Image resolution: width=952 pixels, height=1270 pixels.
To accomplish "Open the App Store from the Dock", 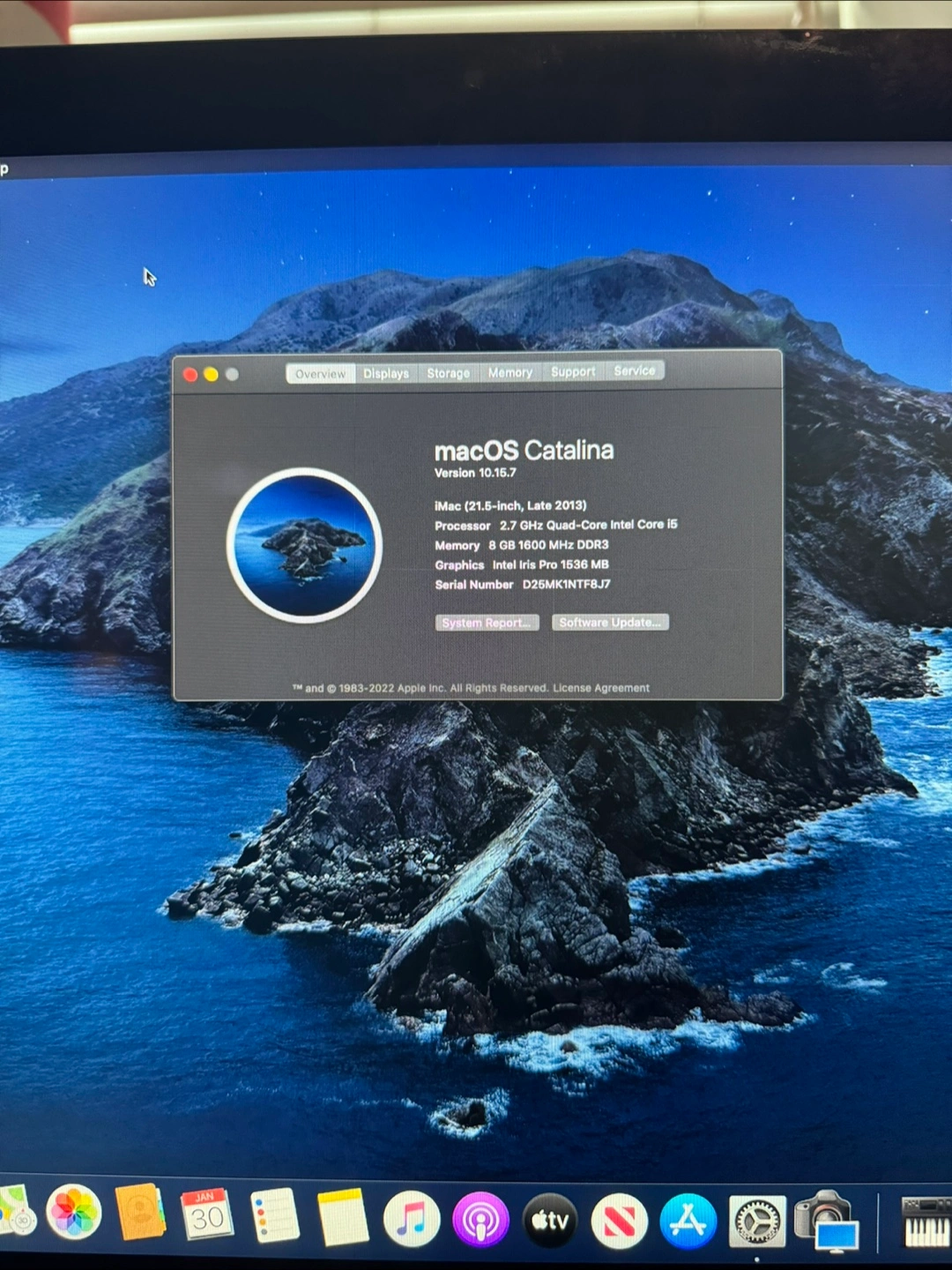I will point(688,1222).
